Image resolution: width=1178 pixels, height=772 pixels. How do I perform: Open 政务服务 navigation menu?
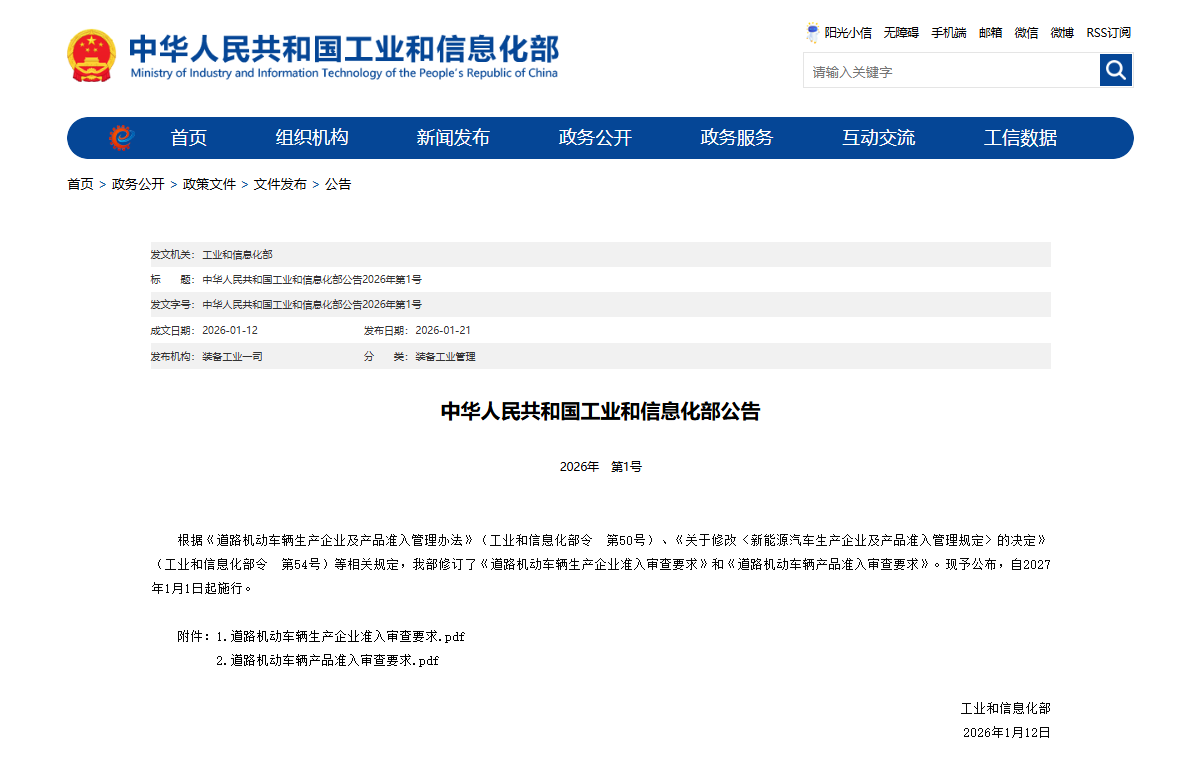(x=736, y=137)
